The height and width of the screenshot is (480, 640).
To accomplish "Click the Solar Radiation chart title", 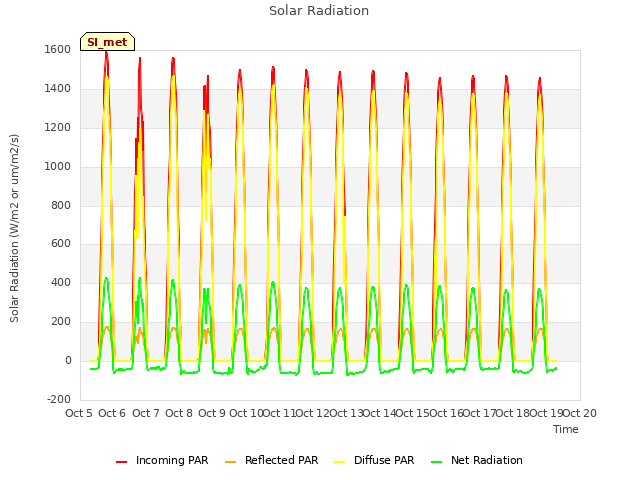I will point(319,11).
